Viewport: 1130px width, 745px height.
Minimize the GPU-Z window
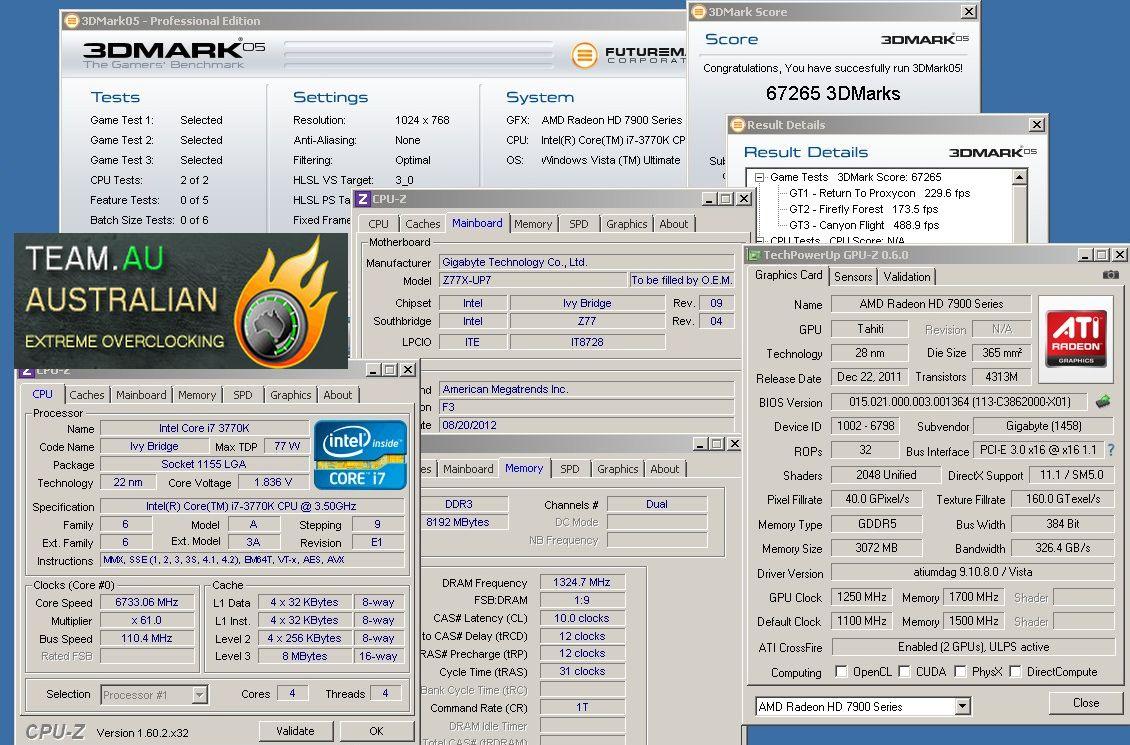[1085, 254]
